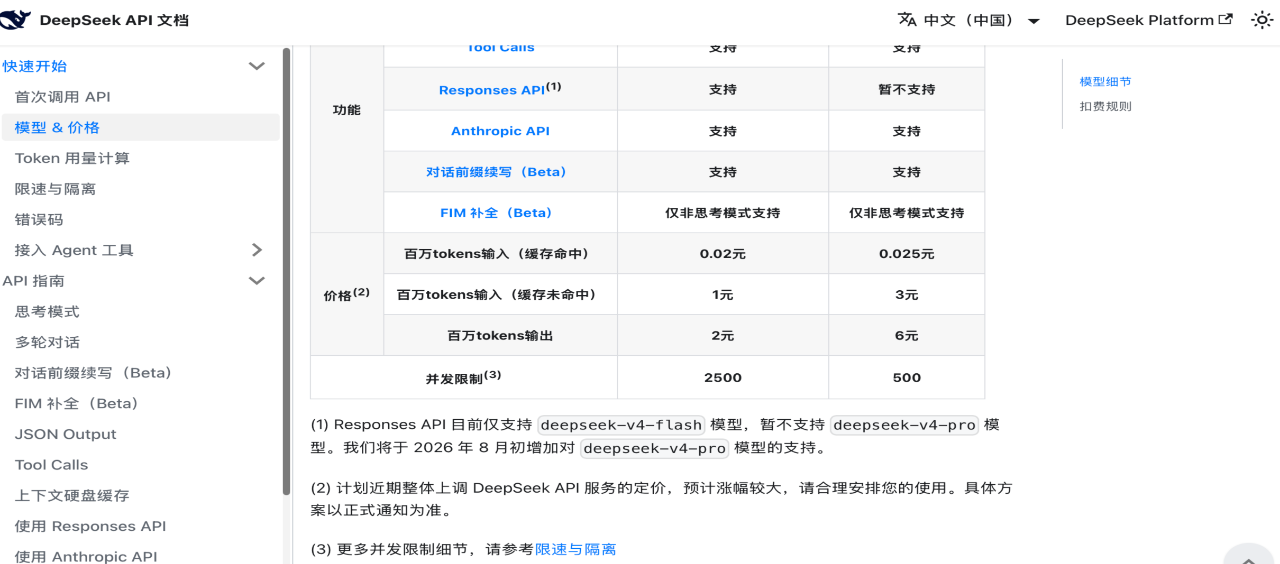Click the 并发限制 row header
Screen dimensions: 1280x564
coord(464,377)
